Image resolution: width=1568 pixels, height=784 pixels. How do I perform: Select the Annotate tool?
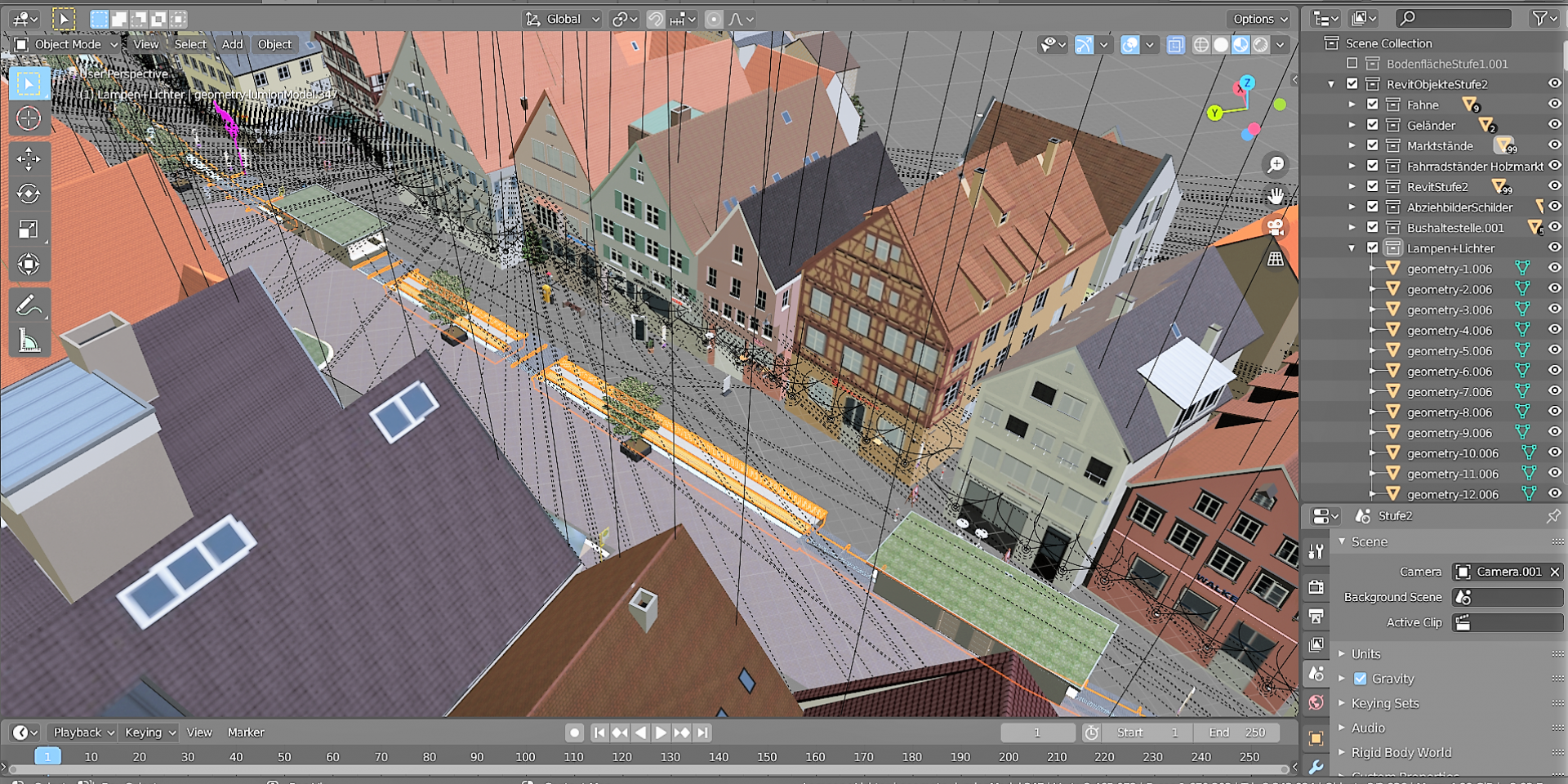click(29, 305)
